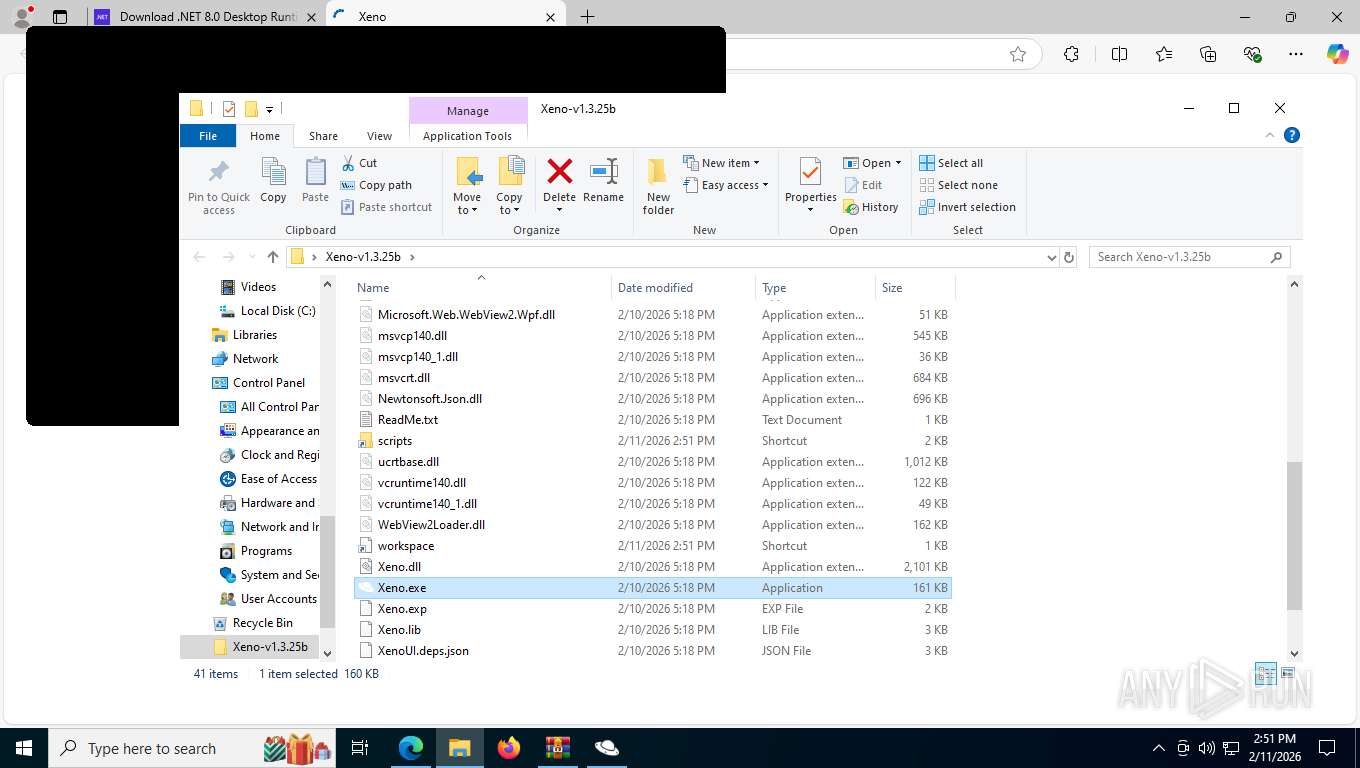
Task: Cut the selected file
Action: tap(359, 163)
